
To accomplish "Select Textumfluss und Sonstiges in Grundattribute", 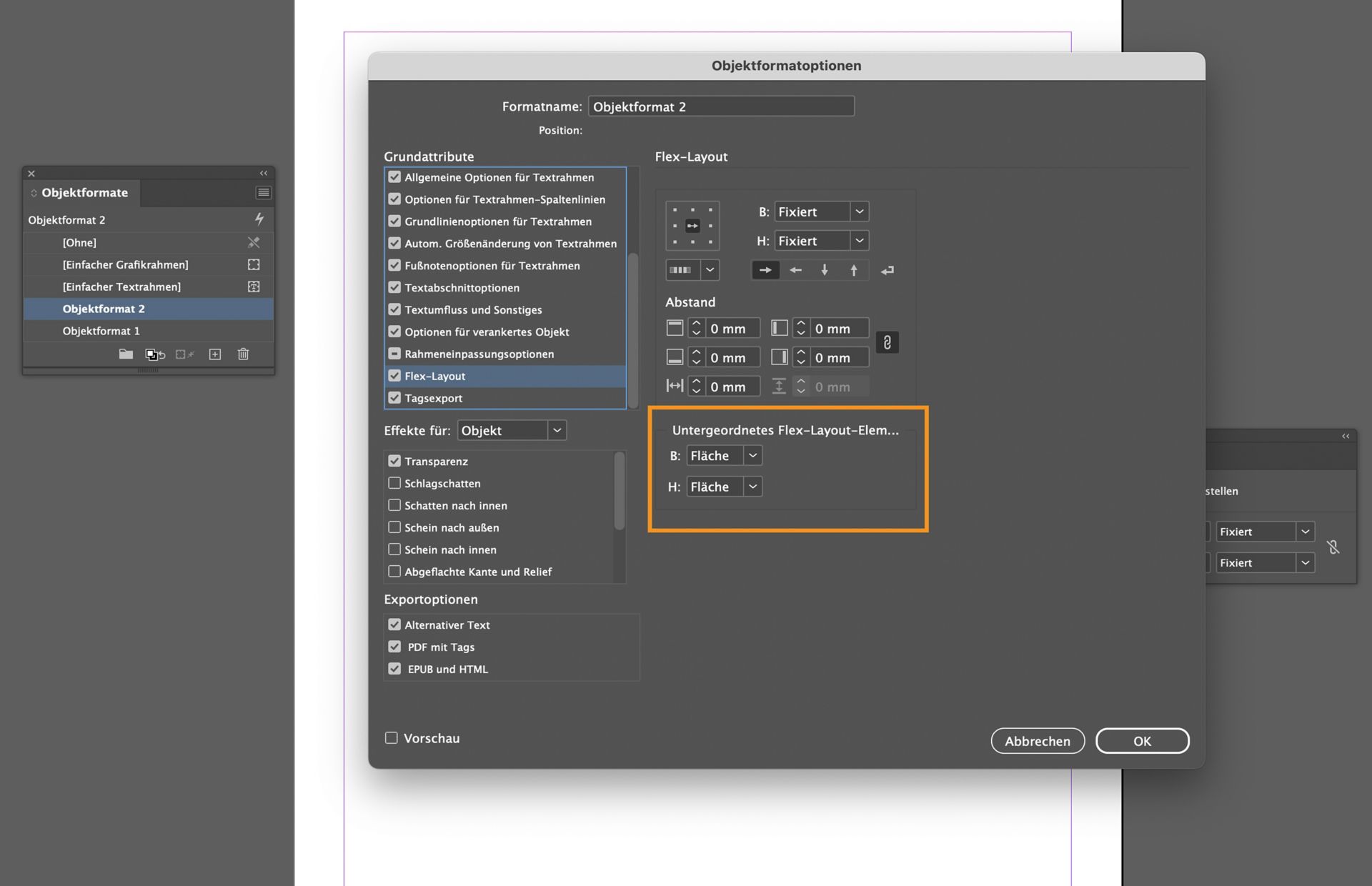I will 473,310.
